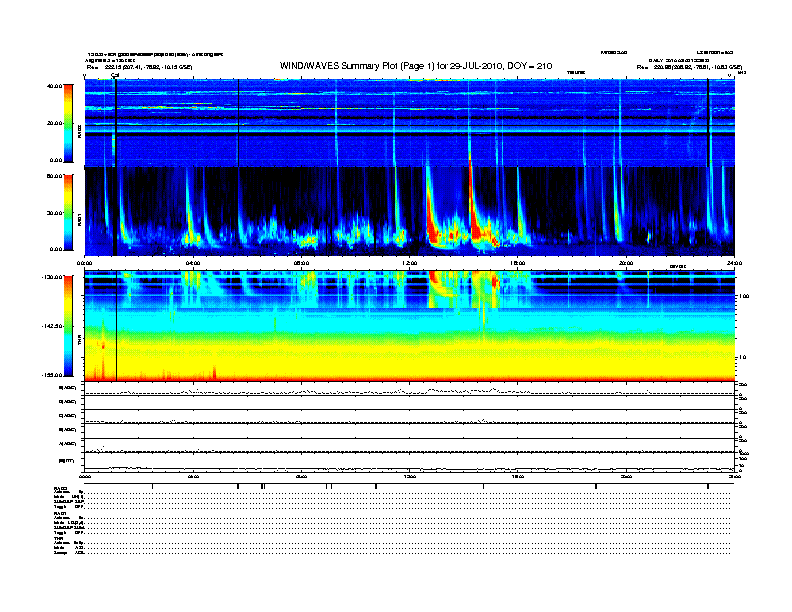Screen dimensions: 792x612
Task: Click the '20:00' label under the RAD1 spectrogram
Action: pos(626,263)
